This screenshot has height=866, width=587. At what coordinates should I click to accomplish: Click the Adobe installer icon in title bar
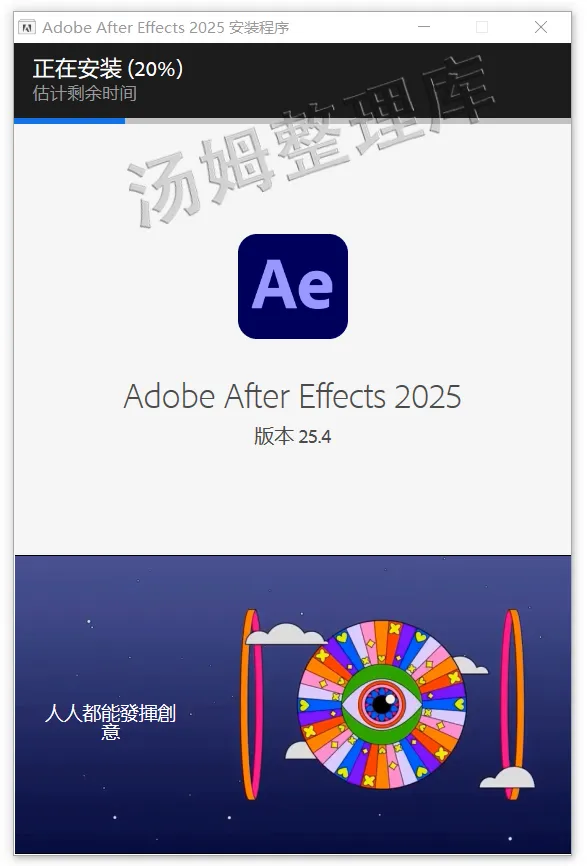click(x=27, y=27)
